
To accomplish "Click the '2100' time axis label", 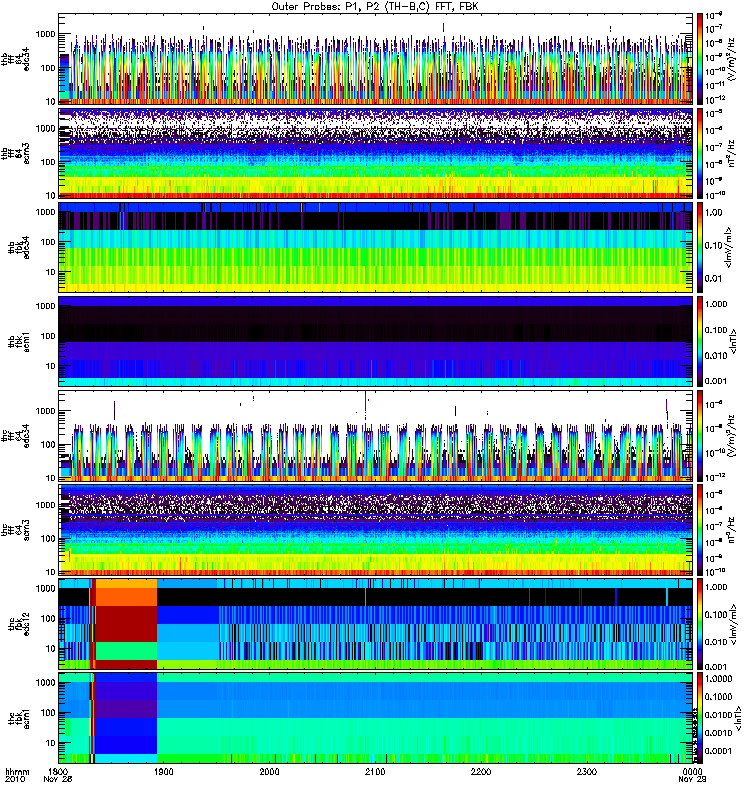I will coord(375,772).
